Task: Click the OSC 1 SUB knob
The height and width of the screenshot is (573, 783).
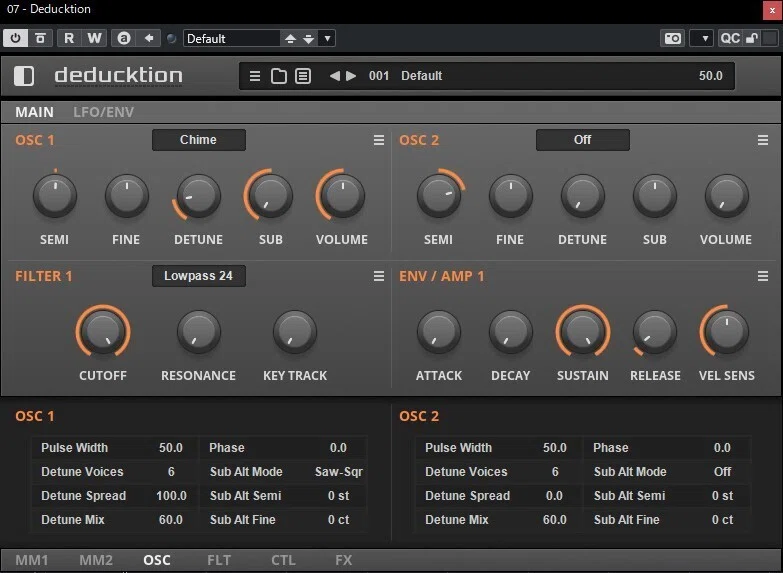Action: point(270,196)
